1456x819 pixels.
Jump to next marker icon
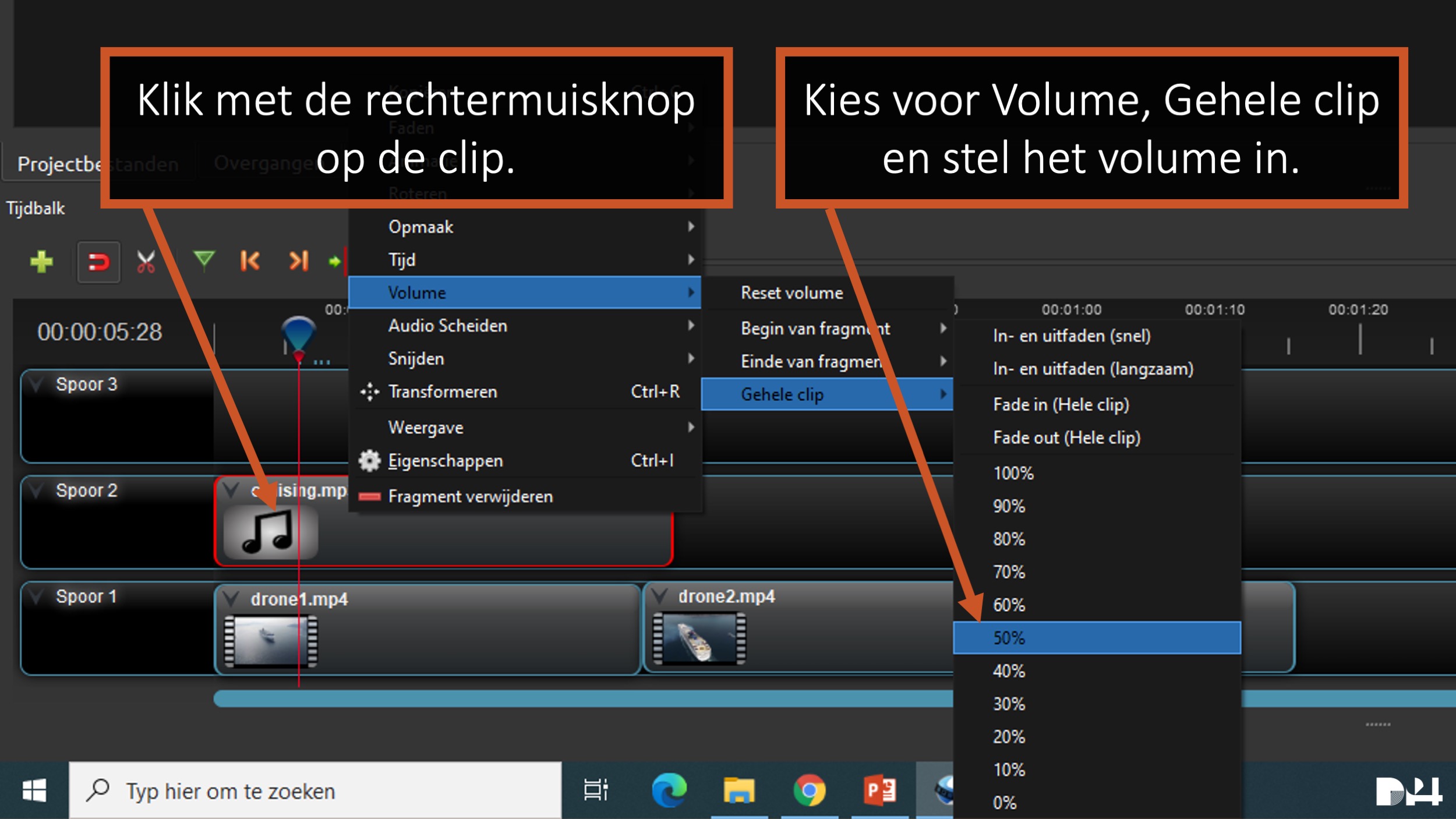(x=298, y=261)
